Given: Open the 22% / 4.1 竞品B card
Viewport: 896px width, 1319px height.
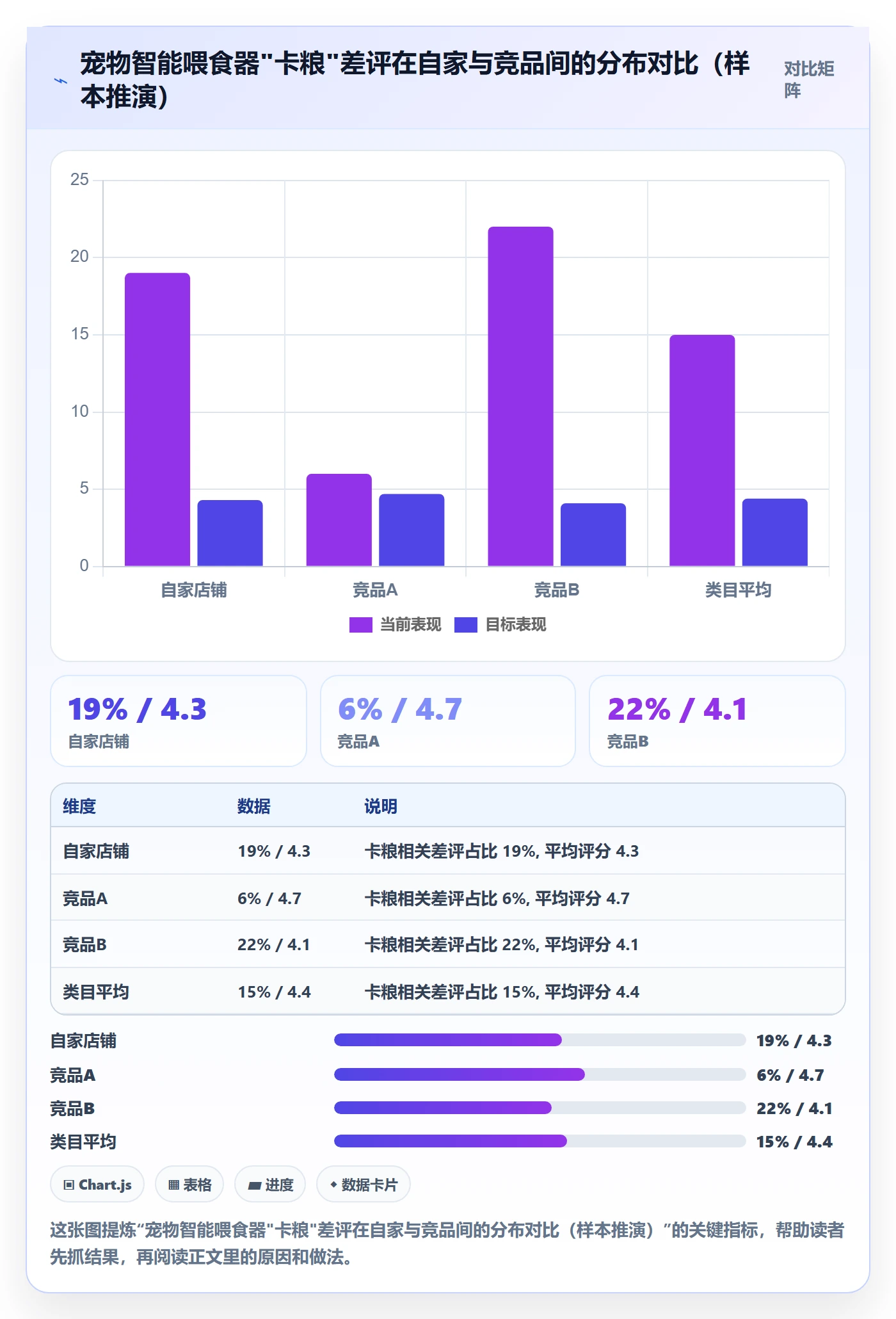Looking at the screenshot, I should click(x=717, y=721).
